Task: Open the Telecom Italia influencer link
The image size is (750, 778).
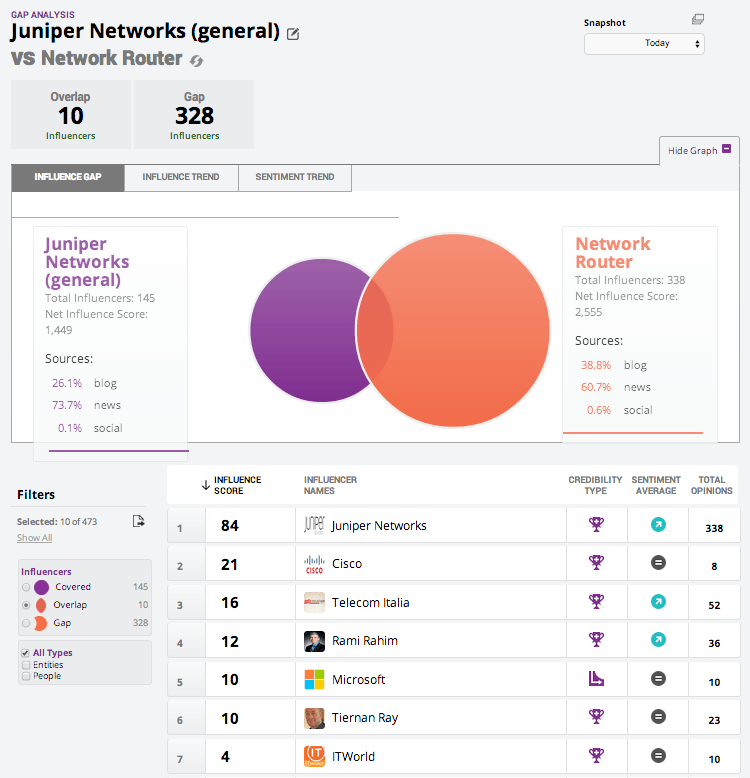Action: tap(370, 602)
